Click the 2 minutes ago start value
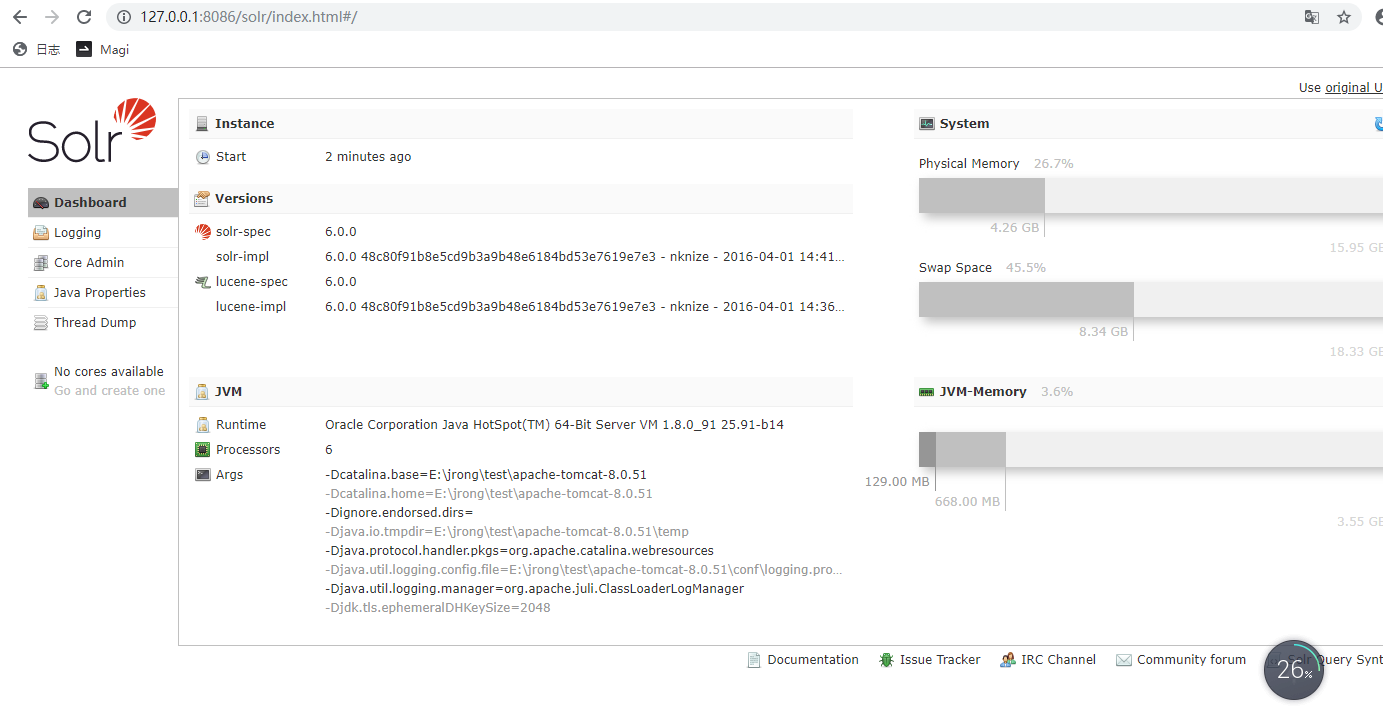 tap(368, 157)
